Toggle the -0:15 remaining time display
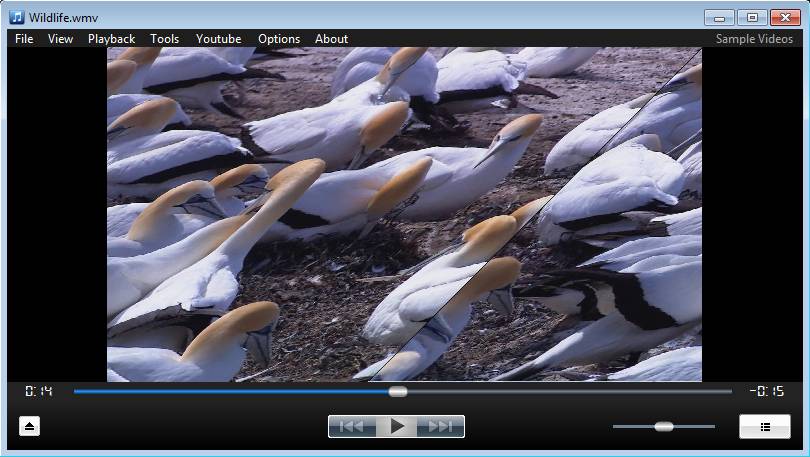The image size is (810, 457). [766, 392]
